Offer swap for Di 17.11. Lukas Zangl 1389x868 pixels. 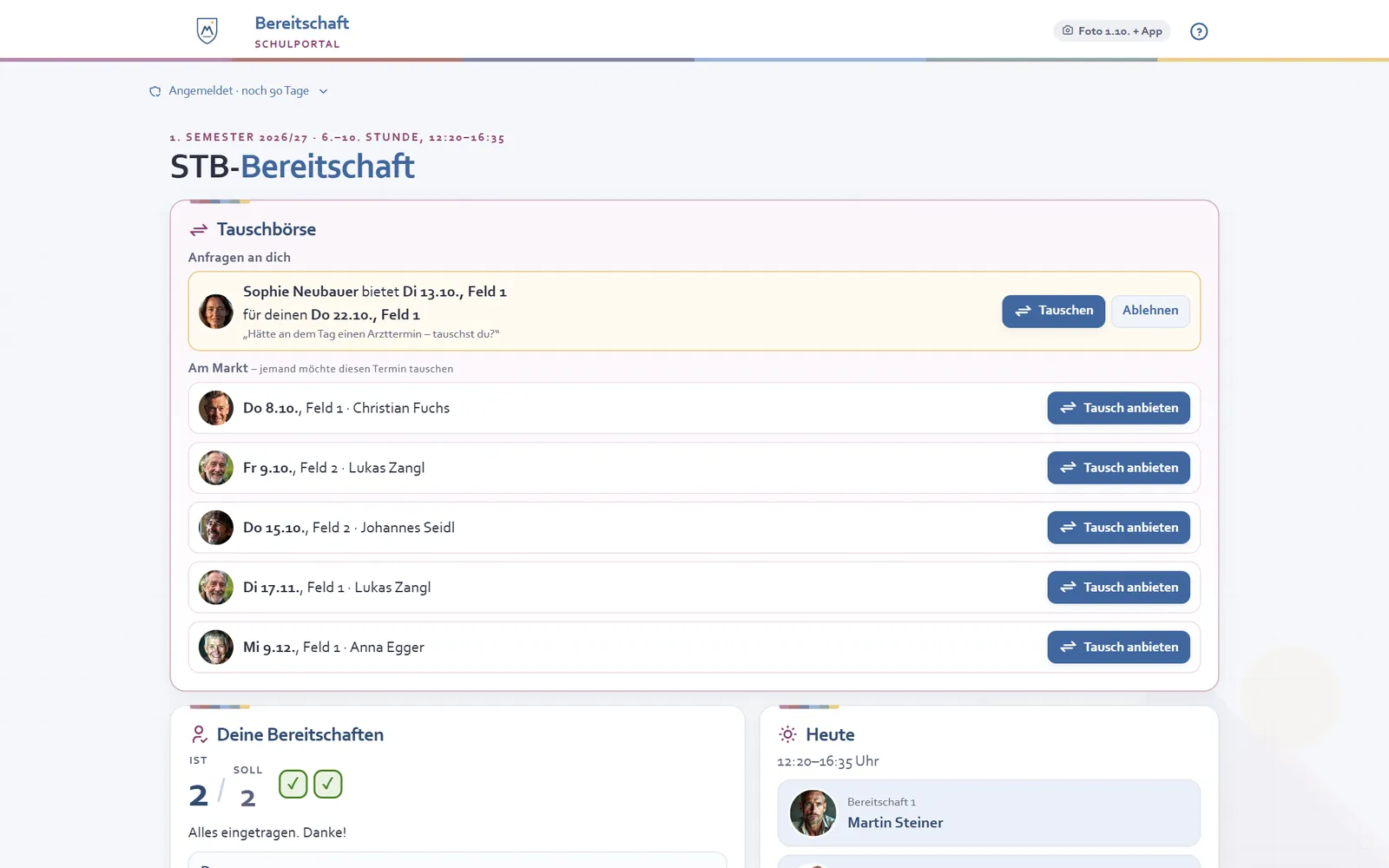[x=1118, y=588]
